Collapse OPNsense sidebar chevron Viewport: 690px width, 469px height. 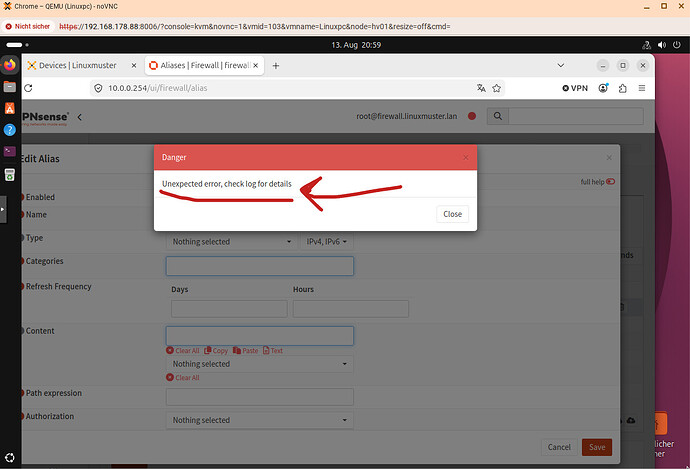pos(80,117)
